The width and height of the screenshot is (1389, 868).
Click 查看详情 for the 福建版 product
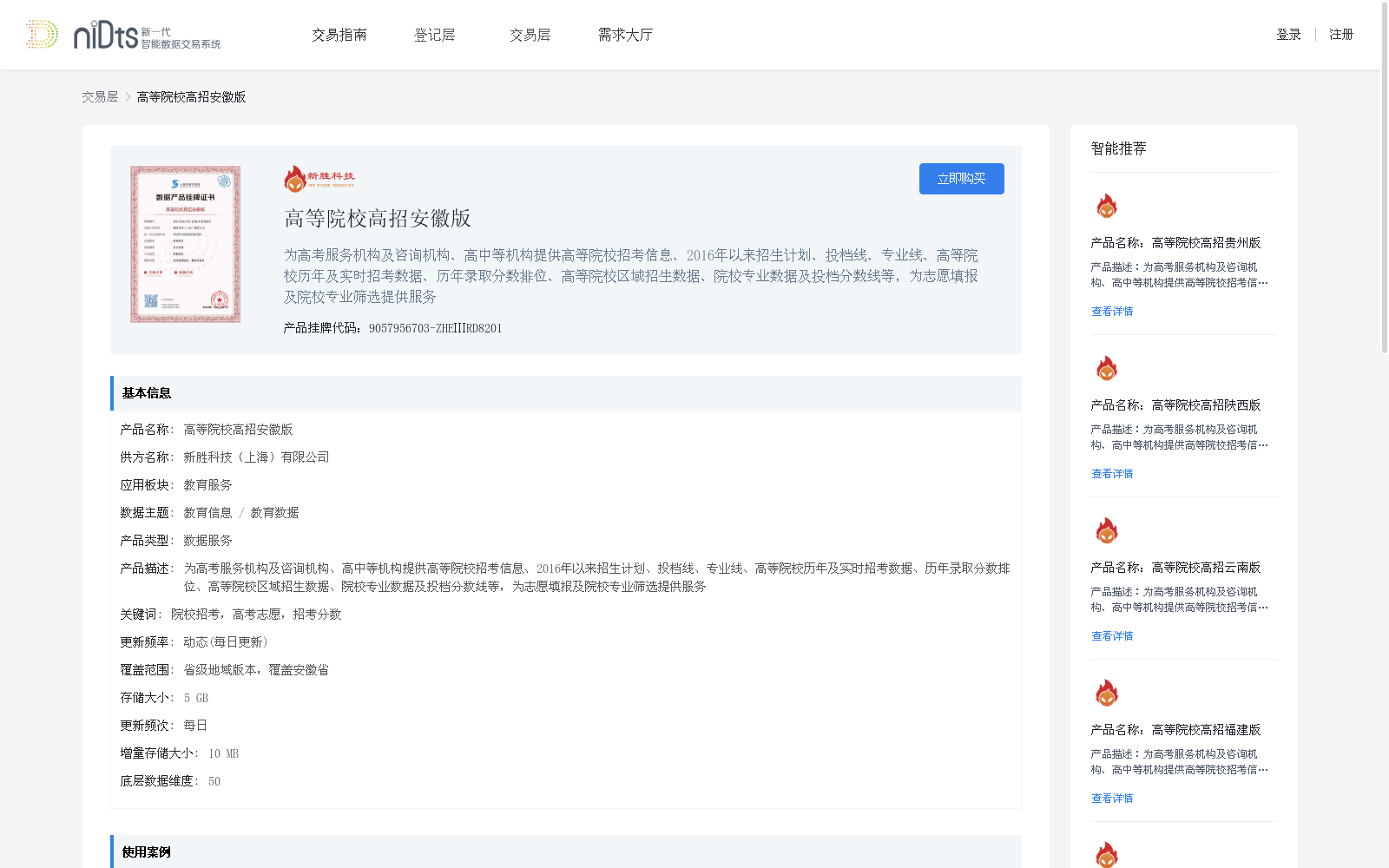1112,799
